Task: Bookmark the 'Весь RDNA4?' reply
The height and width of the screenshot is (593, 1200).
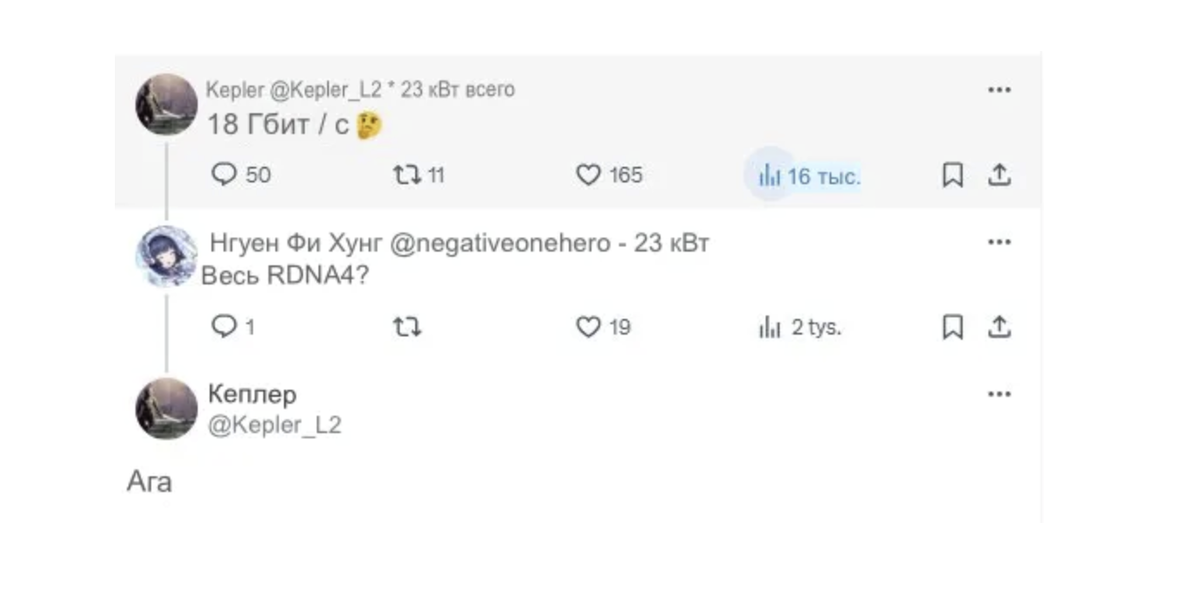Action: click(952, 326)
